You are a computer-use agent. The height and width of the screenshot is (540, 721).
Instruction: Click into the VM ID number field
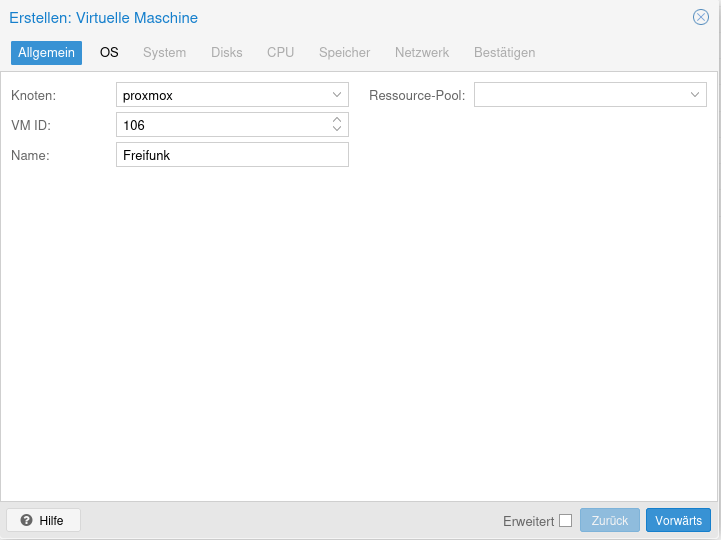pyautogui.click(x=220, y=125)
